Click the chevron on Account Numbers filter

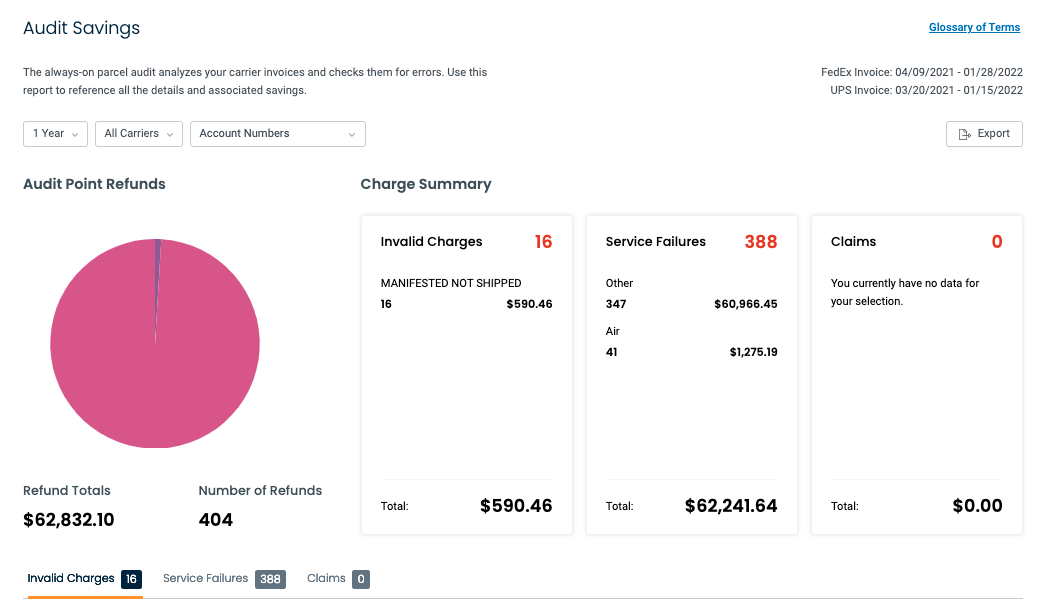351,133
